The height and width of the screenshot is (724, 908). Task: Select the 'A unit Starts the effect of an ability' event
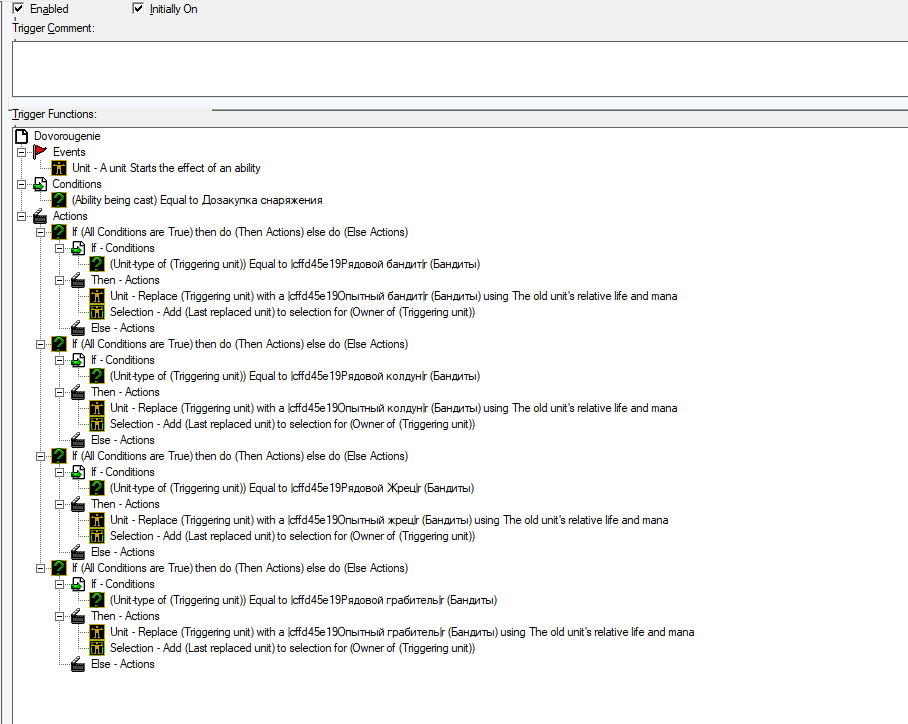(166, 168)
